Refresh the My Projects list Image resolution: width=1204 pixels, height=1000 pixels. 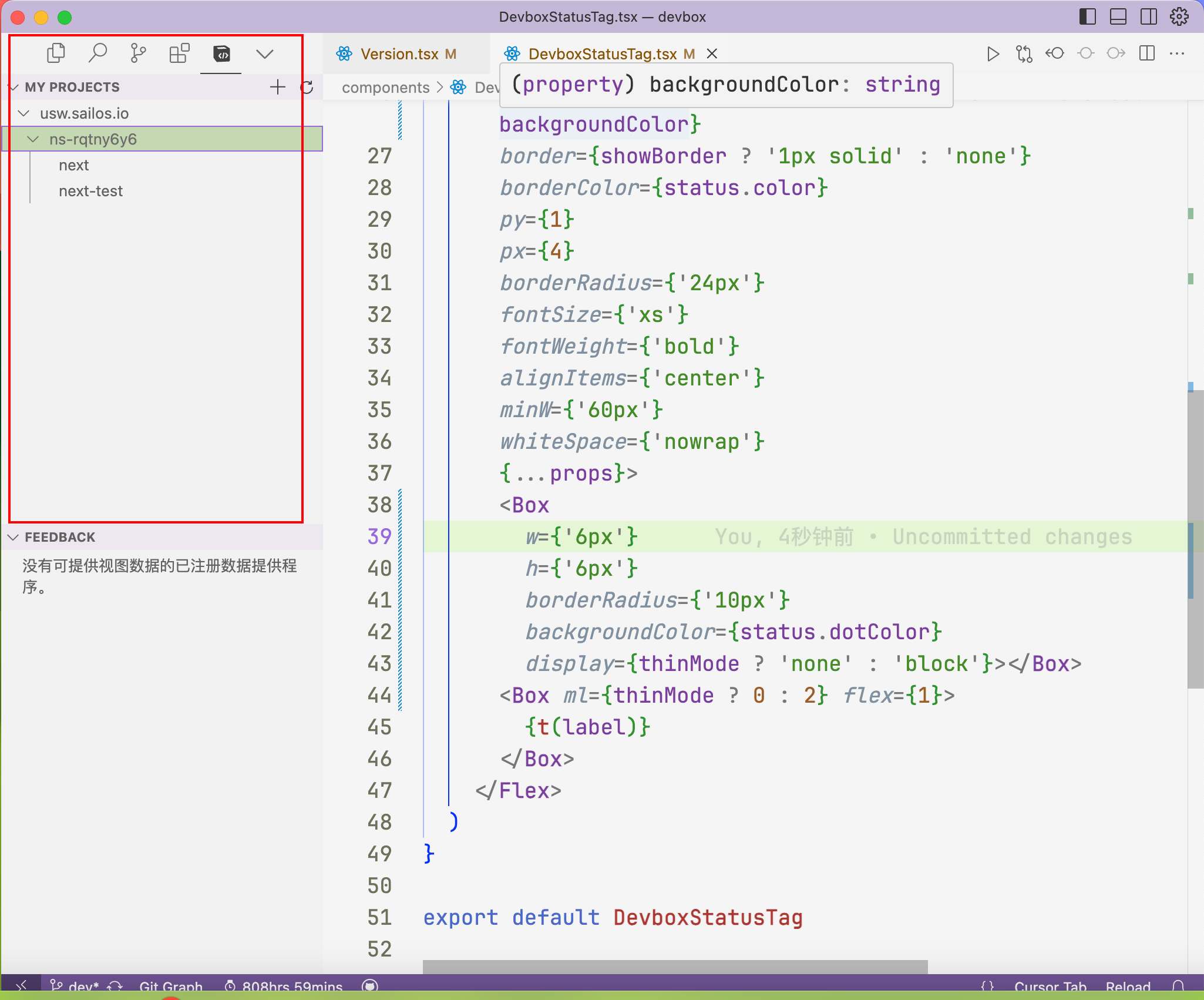[x=307, y=87]
